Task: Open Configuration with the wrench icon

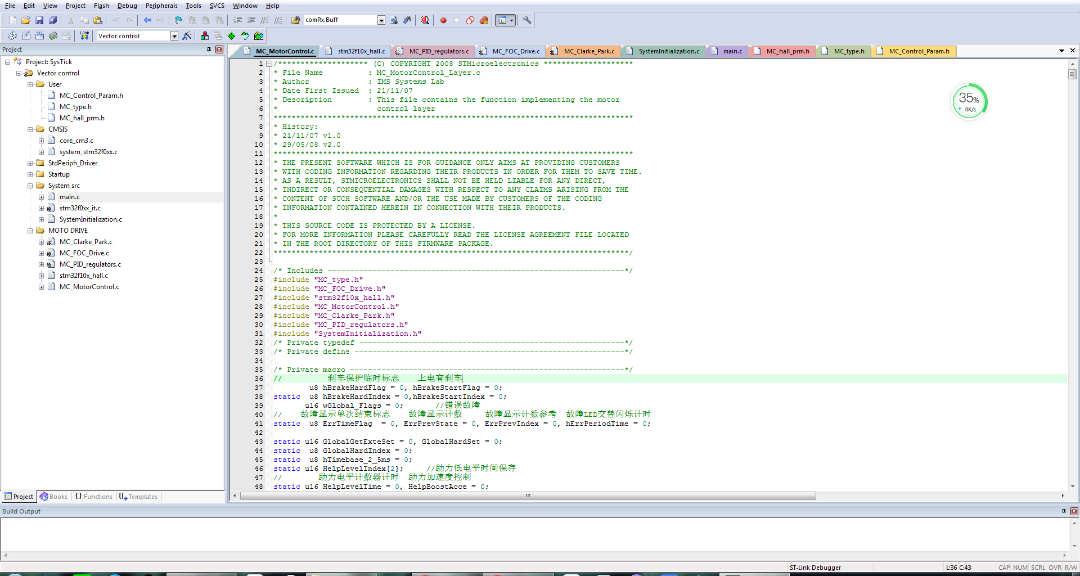Action: tap(527, 20)
